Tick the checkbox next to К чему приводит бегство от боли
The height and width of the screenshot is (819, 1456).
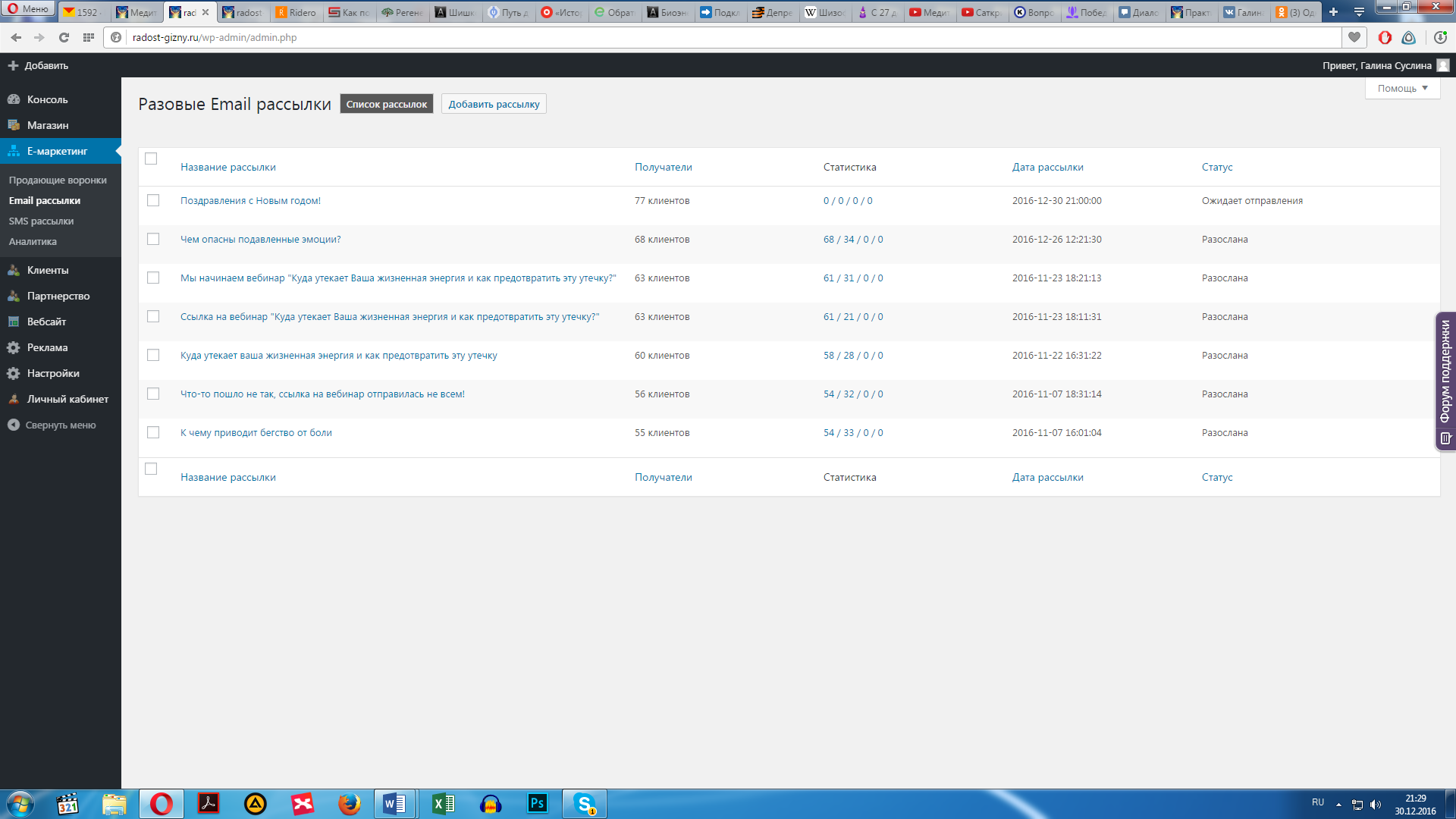(x=153, y=432)
